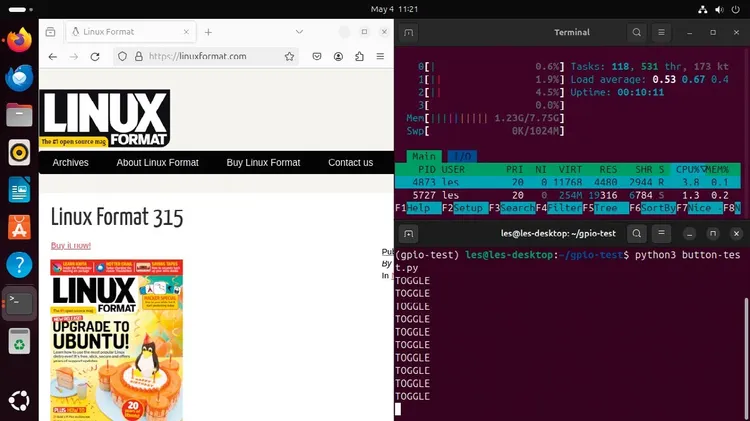Switch to htop Main tab
This screenshot has height=421, width=750.
[424, 156]
